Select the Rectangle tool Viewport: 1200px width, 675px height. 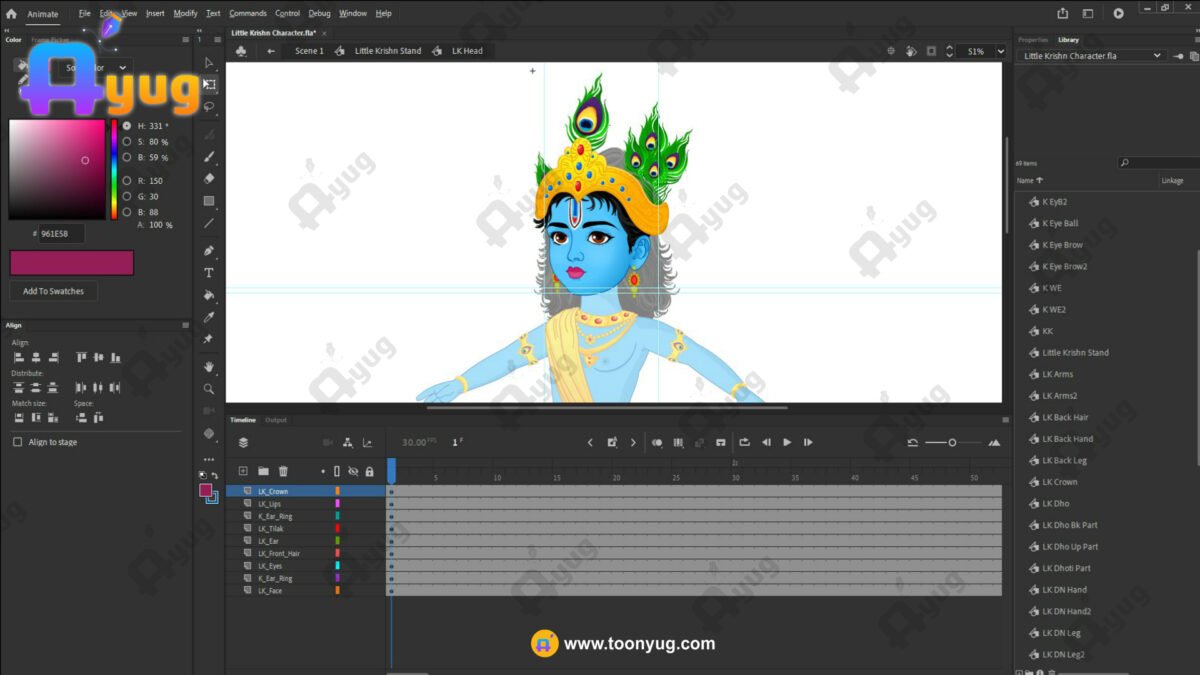[x=209, y=201]
